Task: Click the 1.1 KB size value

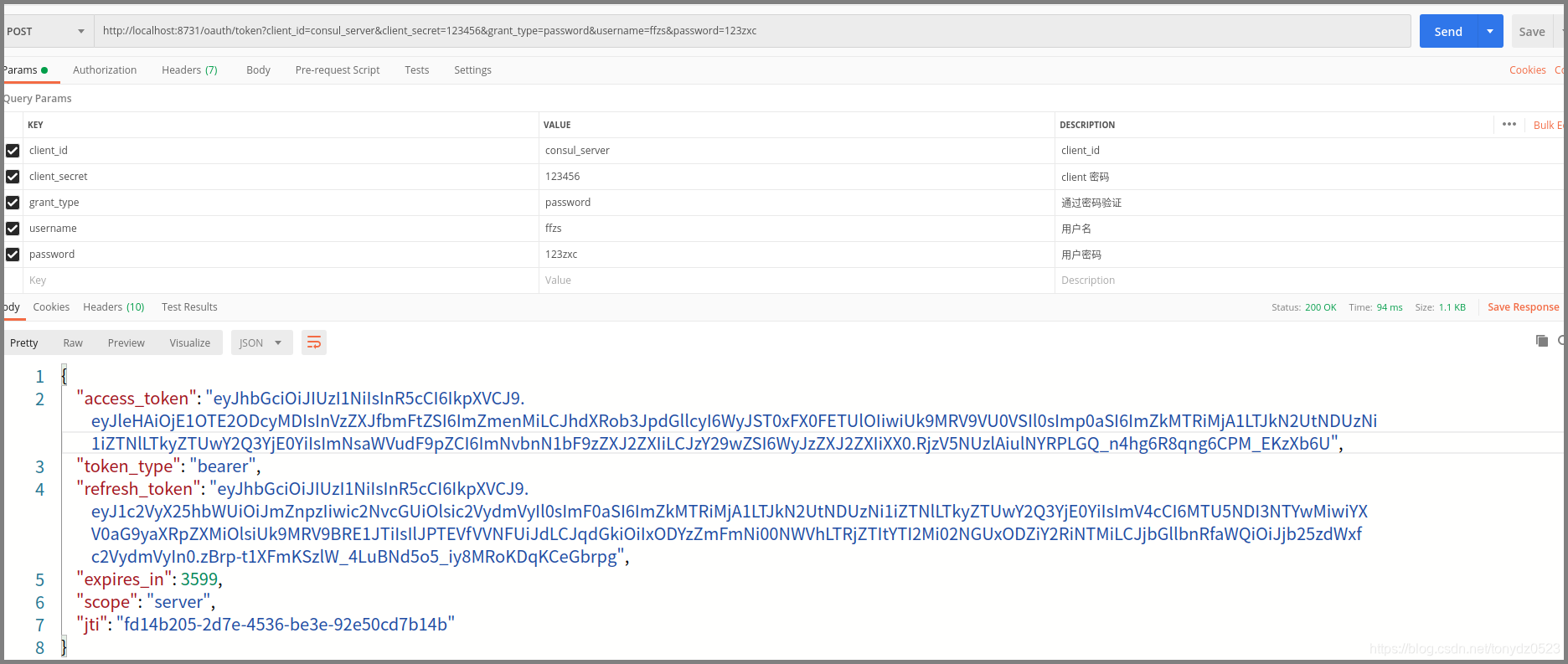Action: click(x=1452, y=307)
